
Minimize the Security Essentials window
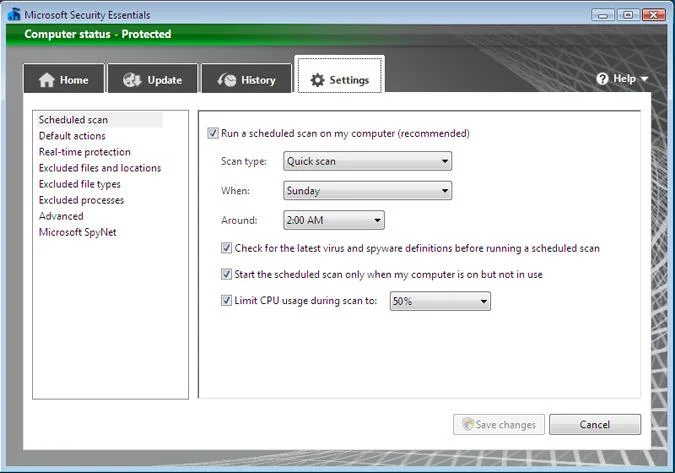click(x=603, y=15)
